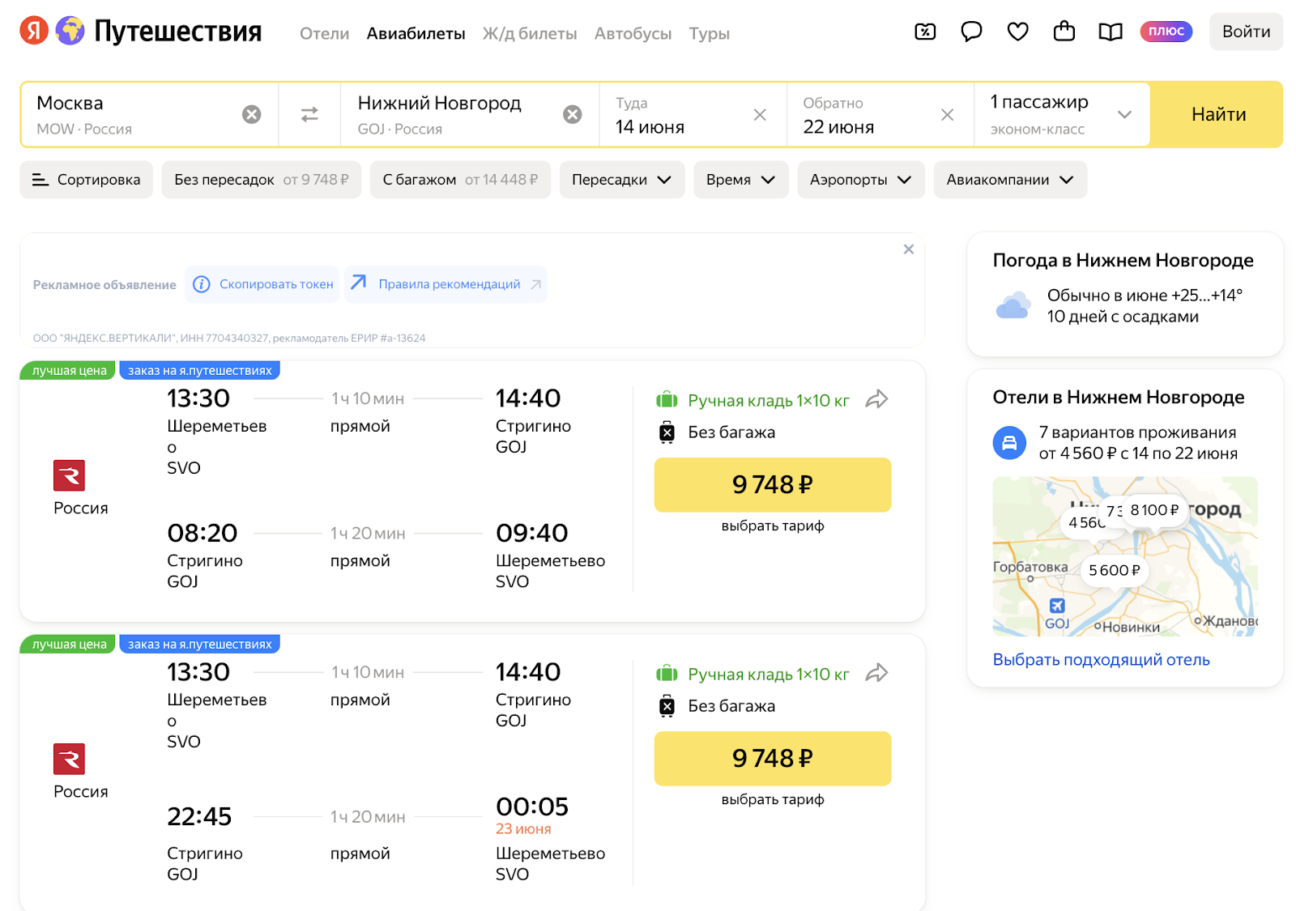Toggle the С багажом filter
The height and width of the screenshot is (911, 1296).
point(460,180)
